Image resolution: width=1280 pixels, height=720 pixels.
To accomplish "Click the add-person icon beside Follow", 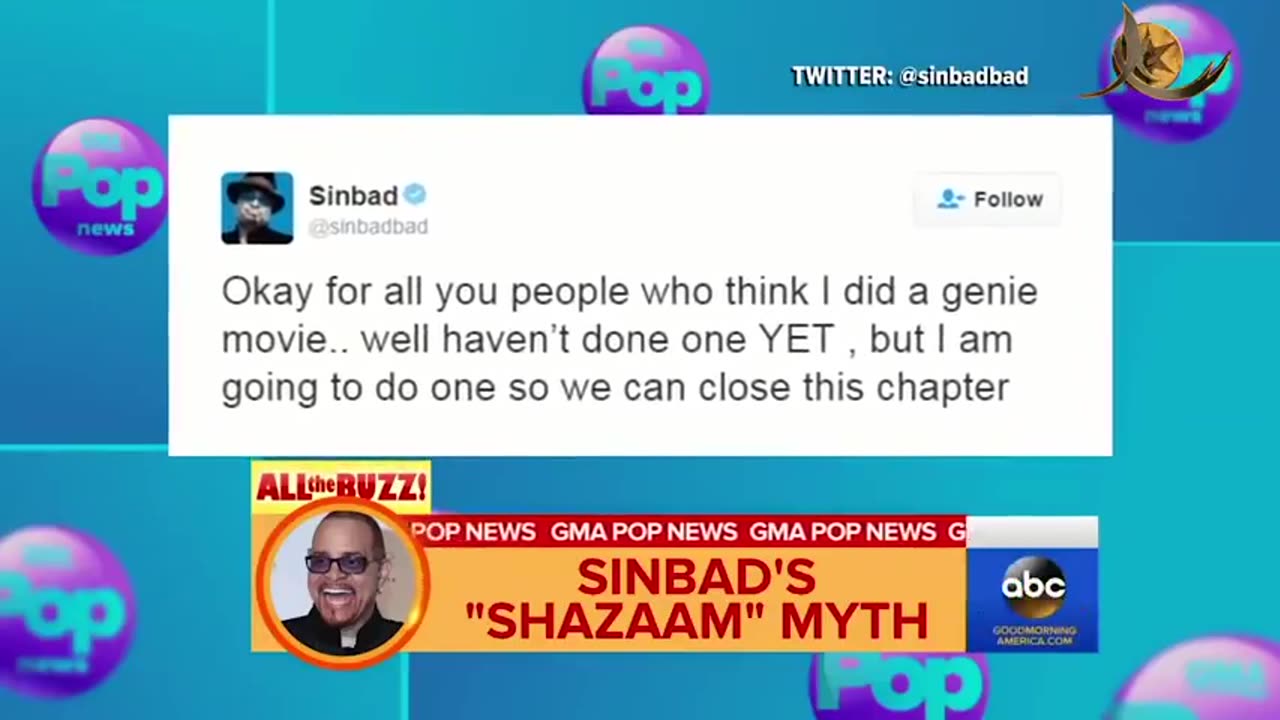I will click(950, 199).
